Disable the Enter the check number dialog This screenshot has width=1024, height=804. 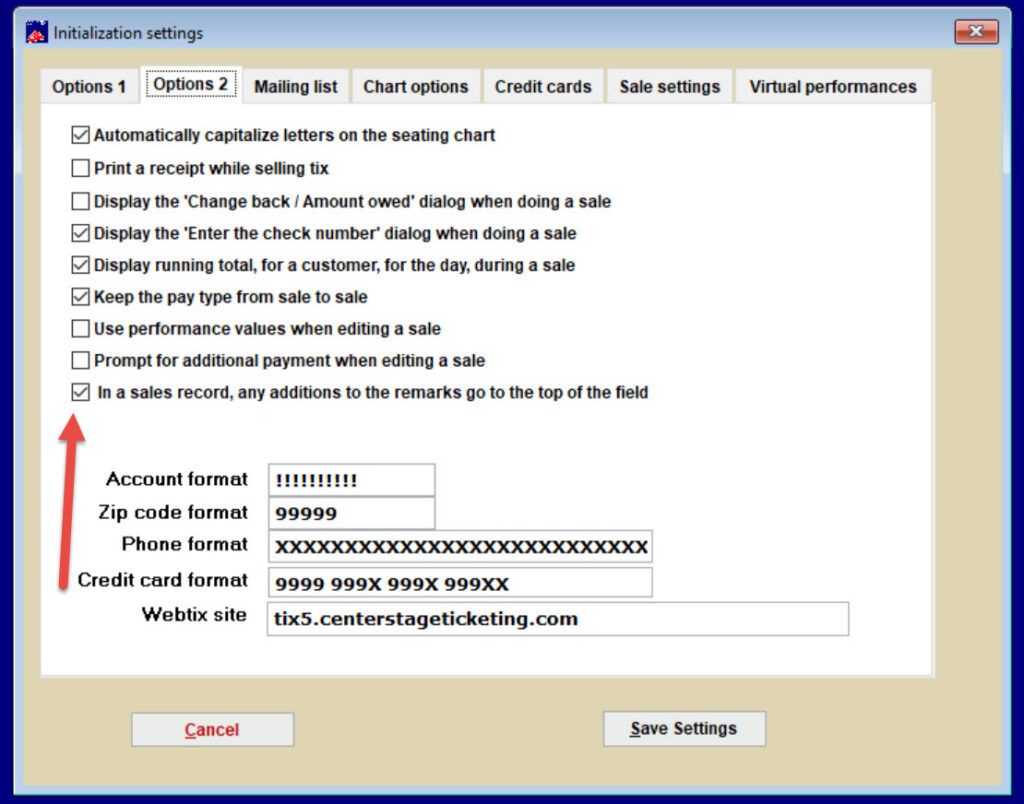point(80,233)
